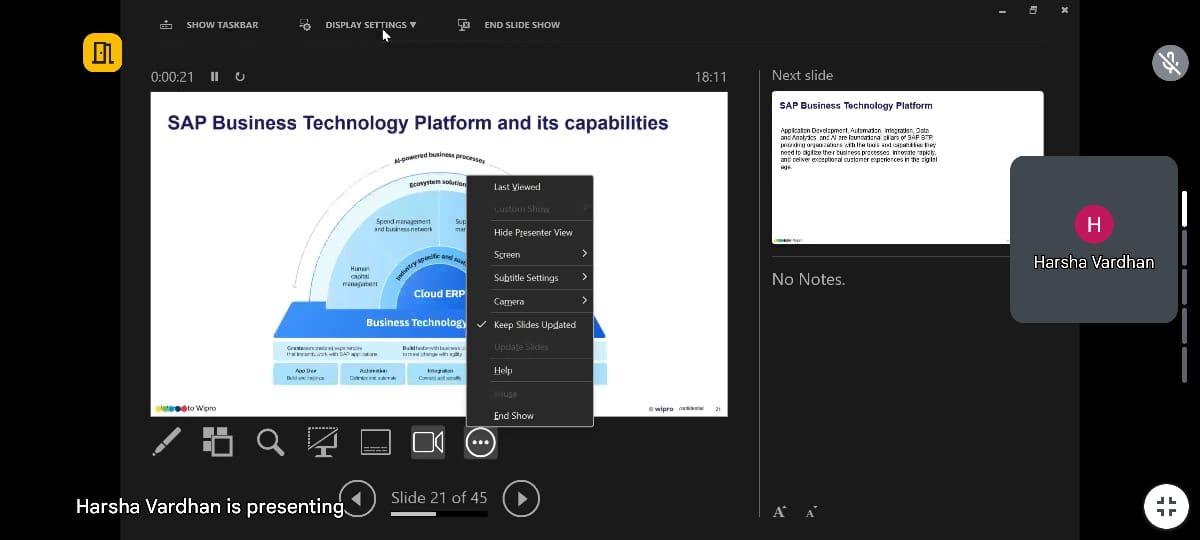1200x540 pixels.
Task: Click the Next slide label
Action: click(x=802, y=76)
